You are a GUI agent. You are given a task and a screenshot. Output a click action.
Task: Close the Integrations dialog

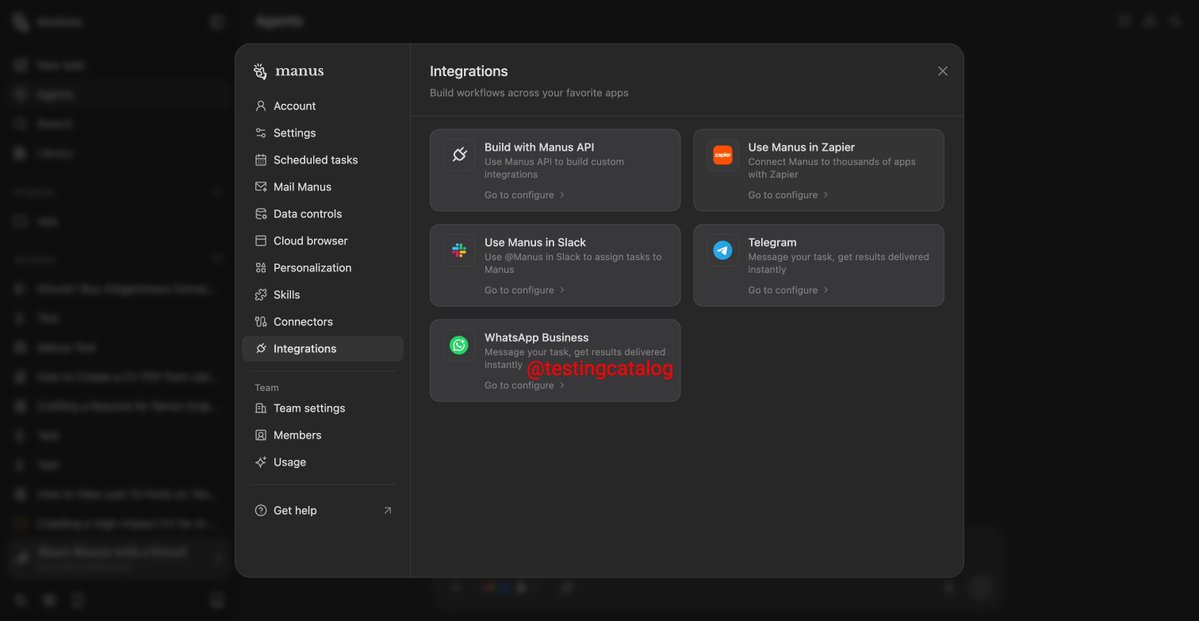pos(942,71)
